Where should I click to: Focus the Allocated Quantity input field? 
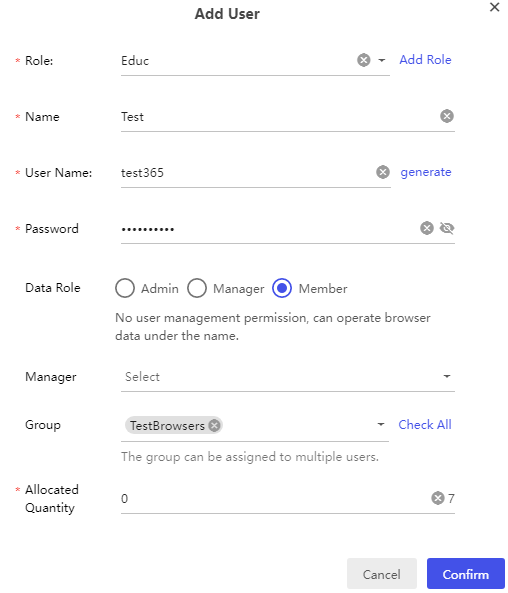275,498
